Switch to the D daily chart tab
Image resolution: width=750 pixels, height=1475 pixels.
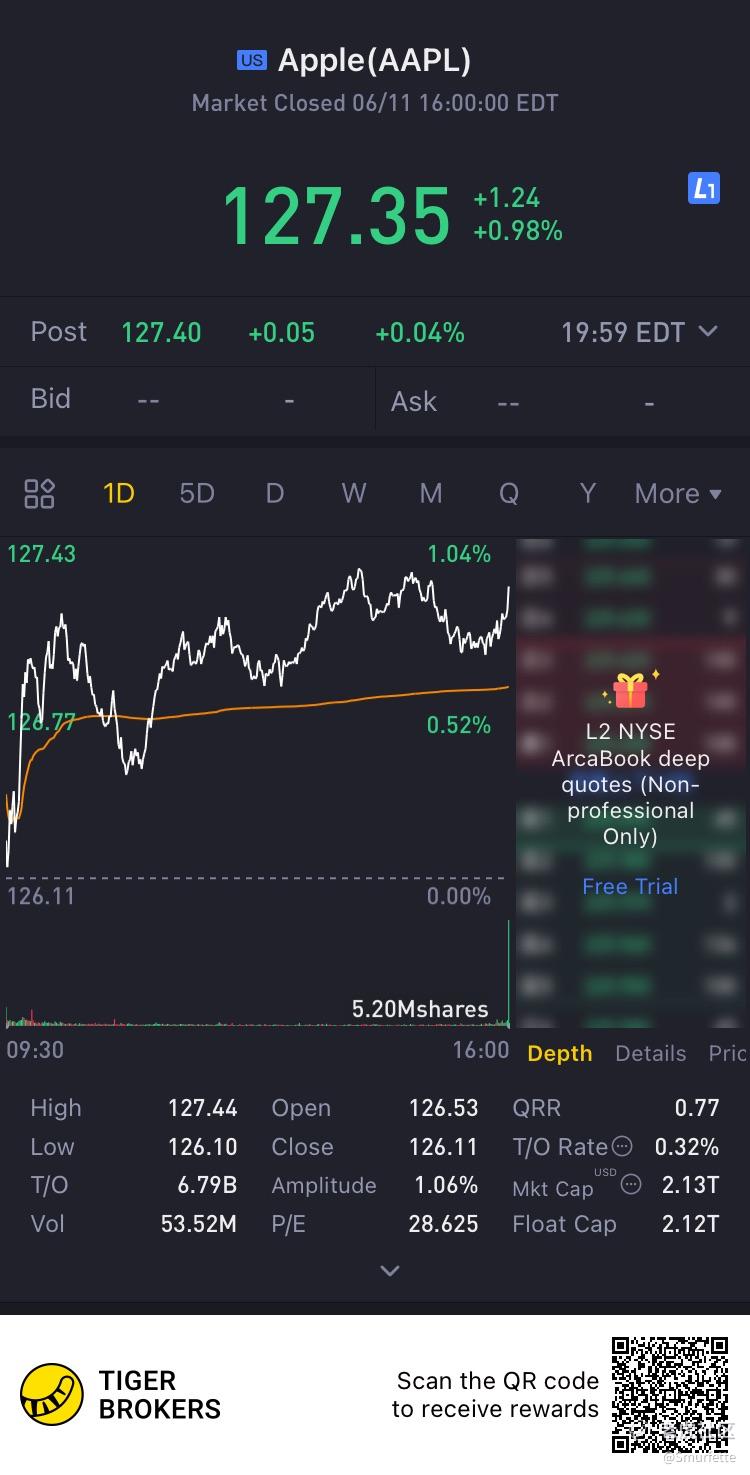tap(275, 493)
